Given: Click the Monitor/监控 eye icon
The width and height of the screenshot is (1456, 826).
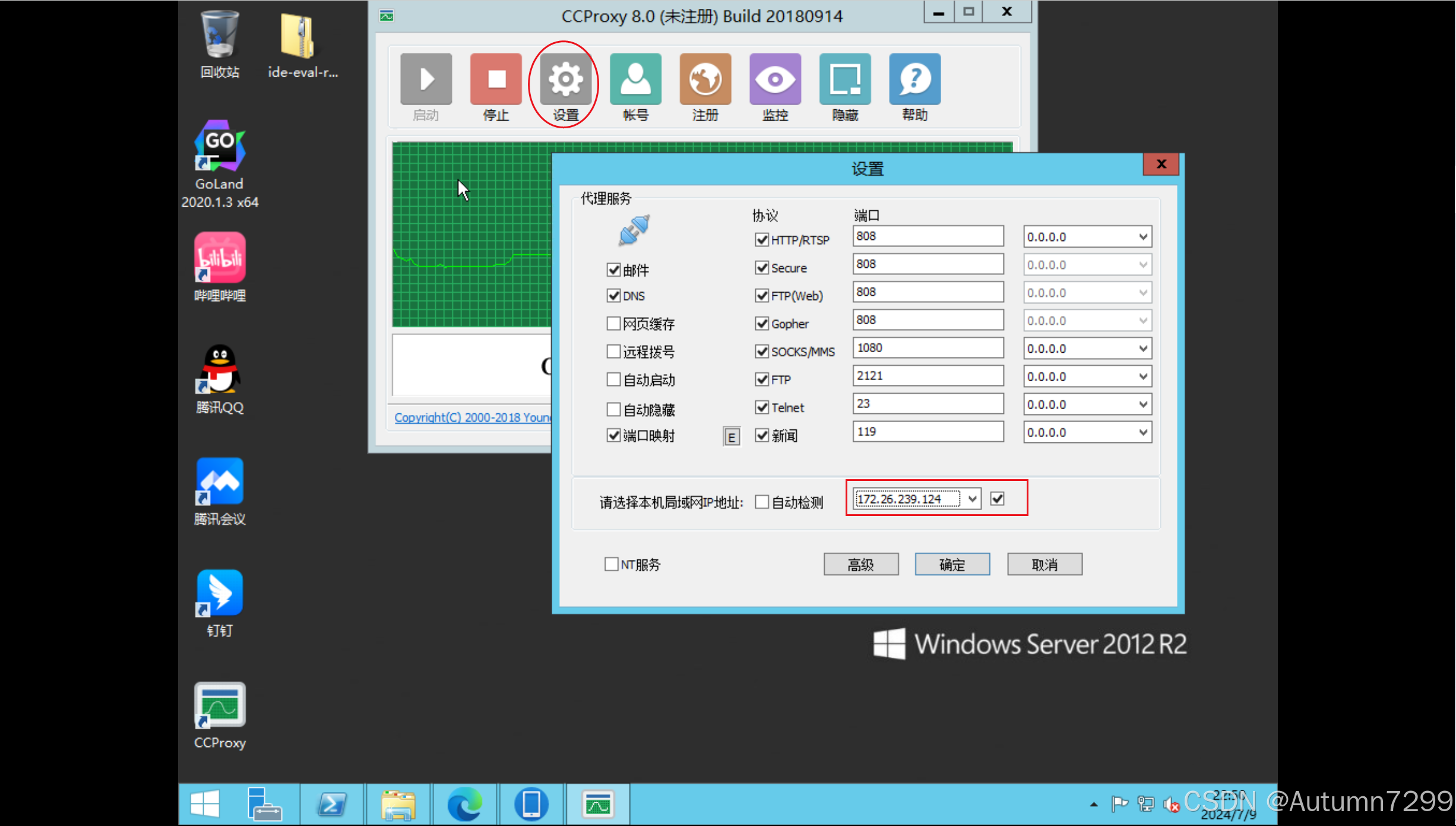Looking at the screenshot, I should [x=774, y=79].
